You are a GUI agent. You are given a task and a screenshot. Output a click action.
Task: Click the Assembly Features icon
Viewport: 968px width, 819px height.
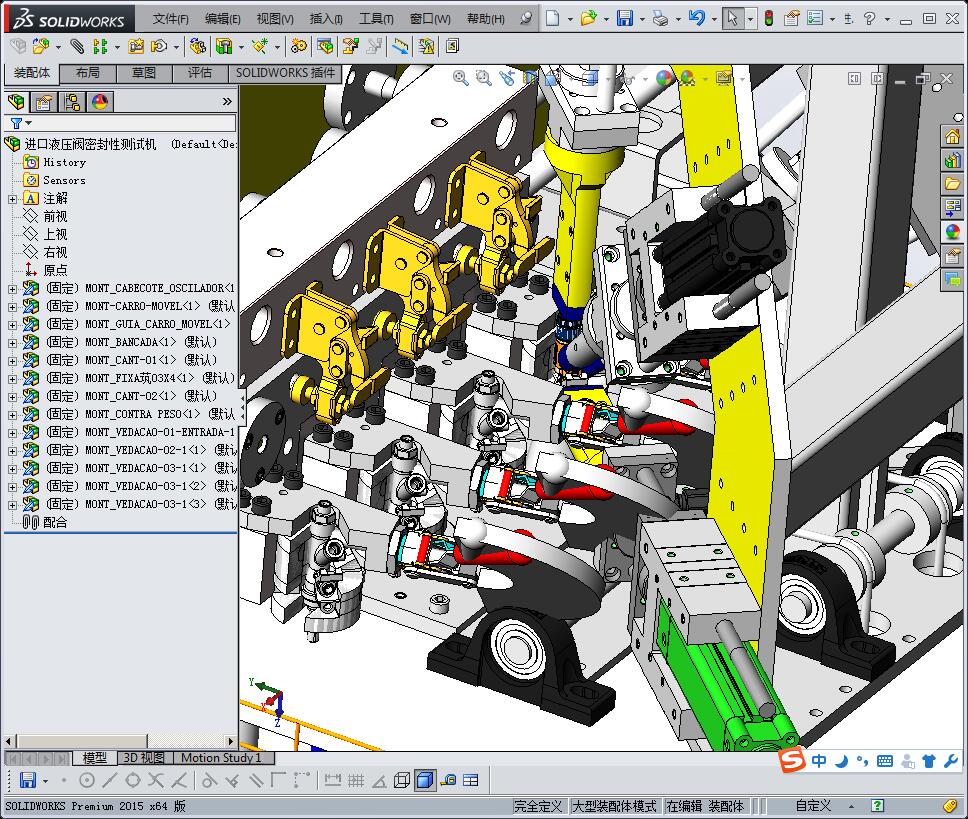click(224, 46)
